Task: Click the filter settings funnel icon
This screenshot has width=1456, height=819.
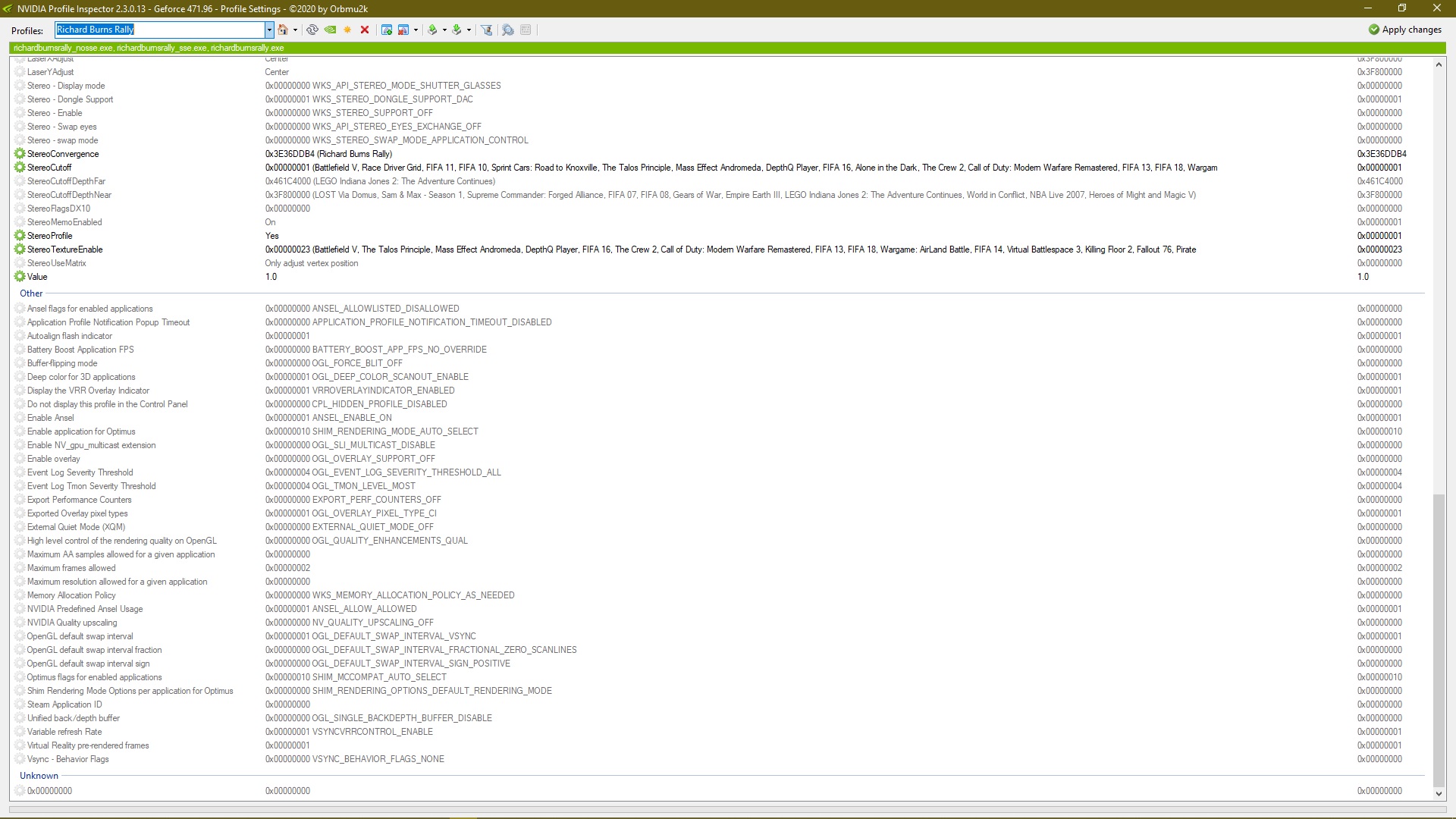Action: (487, 30)
